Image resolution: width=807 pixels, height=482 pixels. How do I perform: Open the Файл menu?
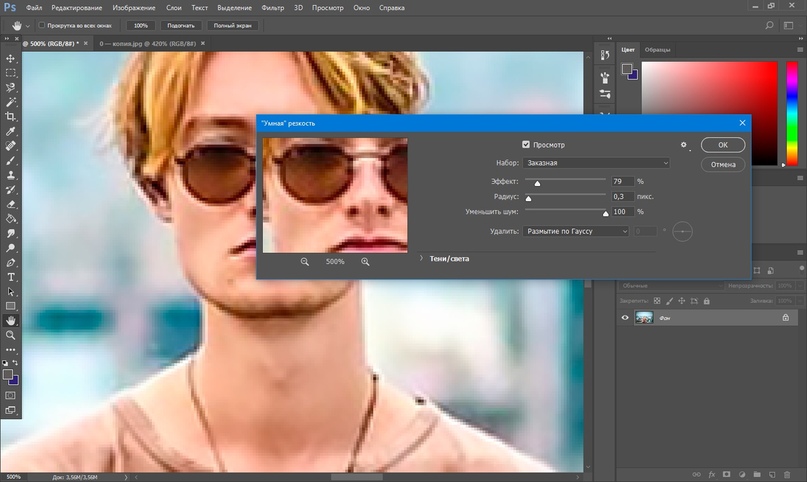tap(34, 8)
